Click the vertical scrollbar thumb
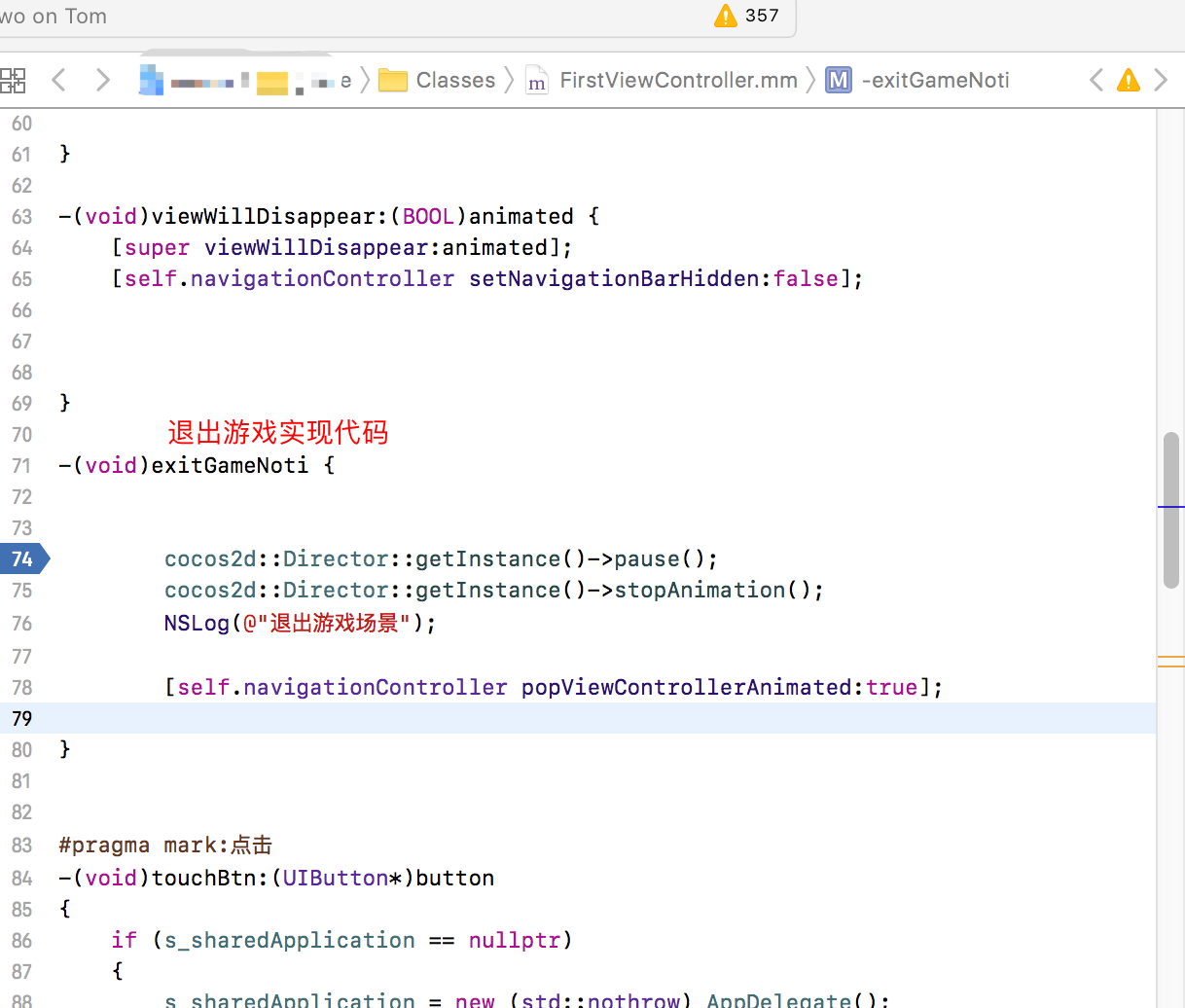The width and height of the screenshot is (1185, 1008). (x=1171, y=510)
